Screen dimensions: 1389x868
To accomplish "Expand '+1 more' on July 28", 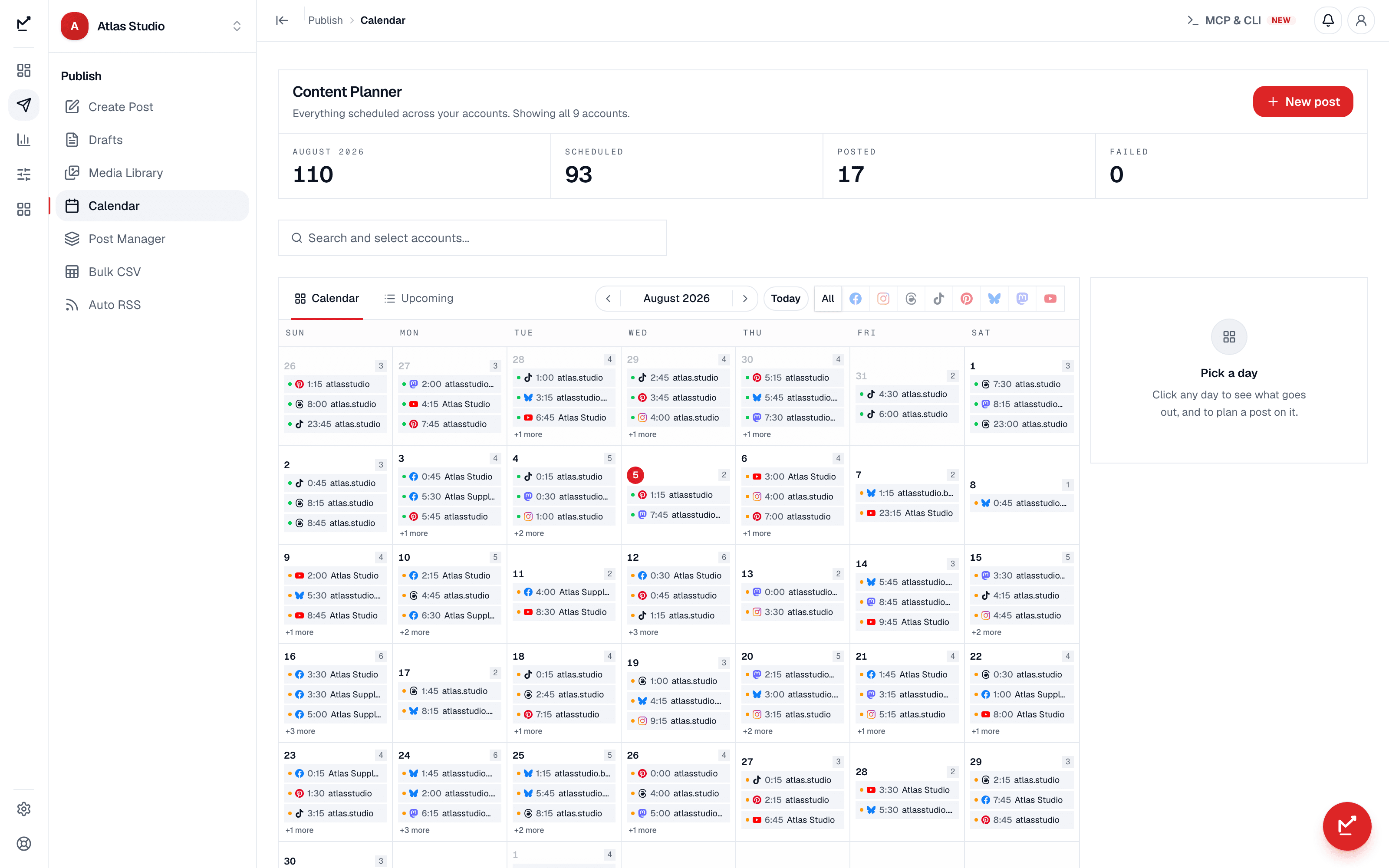I will point(528,434).
